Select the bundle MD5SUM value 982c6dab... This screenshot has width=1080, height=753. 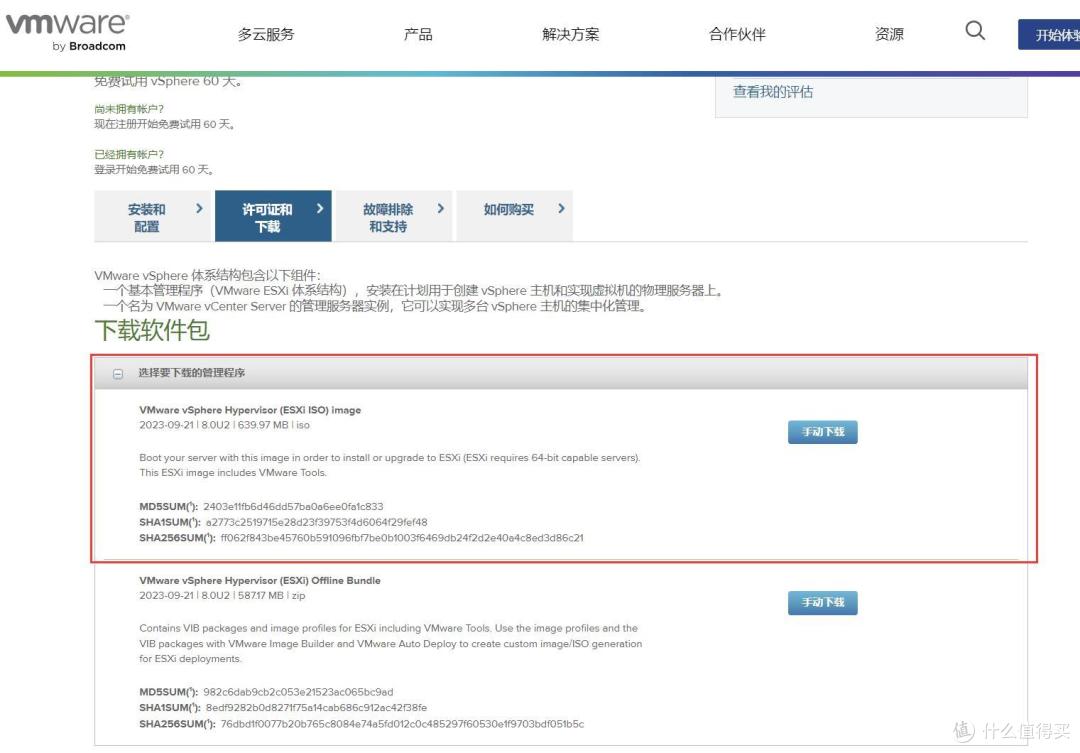[x=298, y=692]
